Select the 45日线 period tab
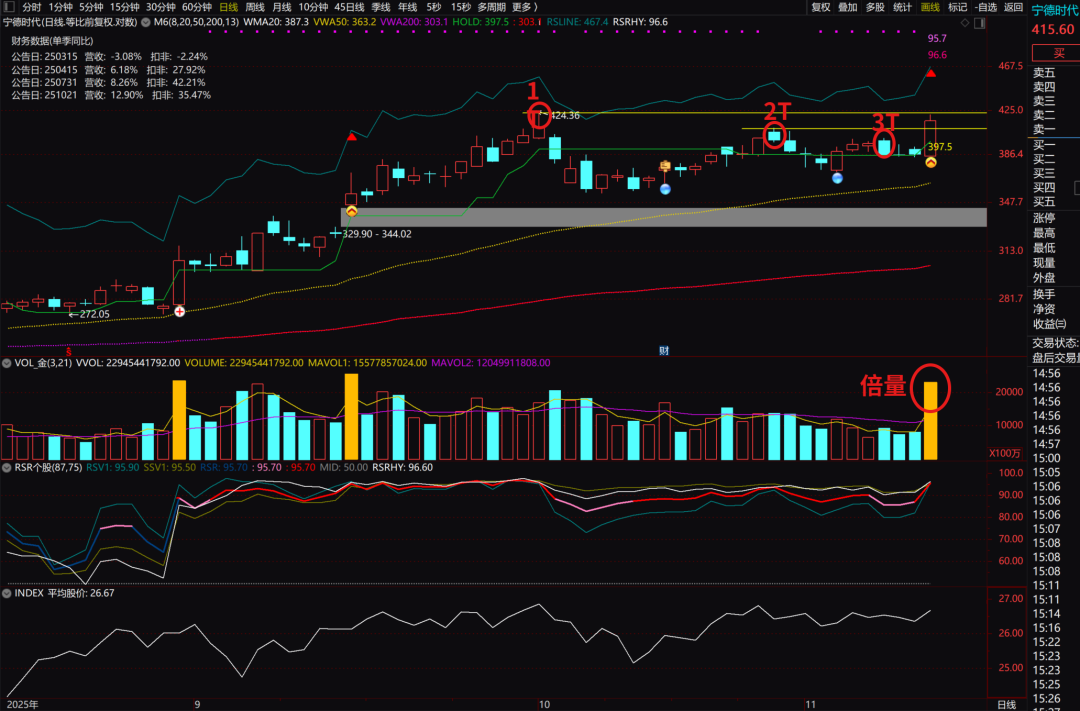Screen dimensions: 1080x711 point(349,7)
